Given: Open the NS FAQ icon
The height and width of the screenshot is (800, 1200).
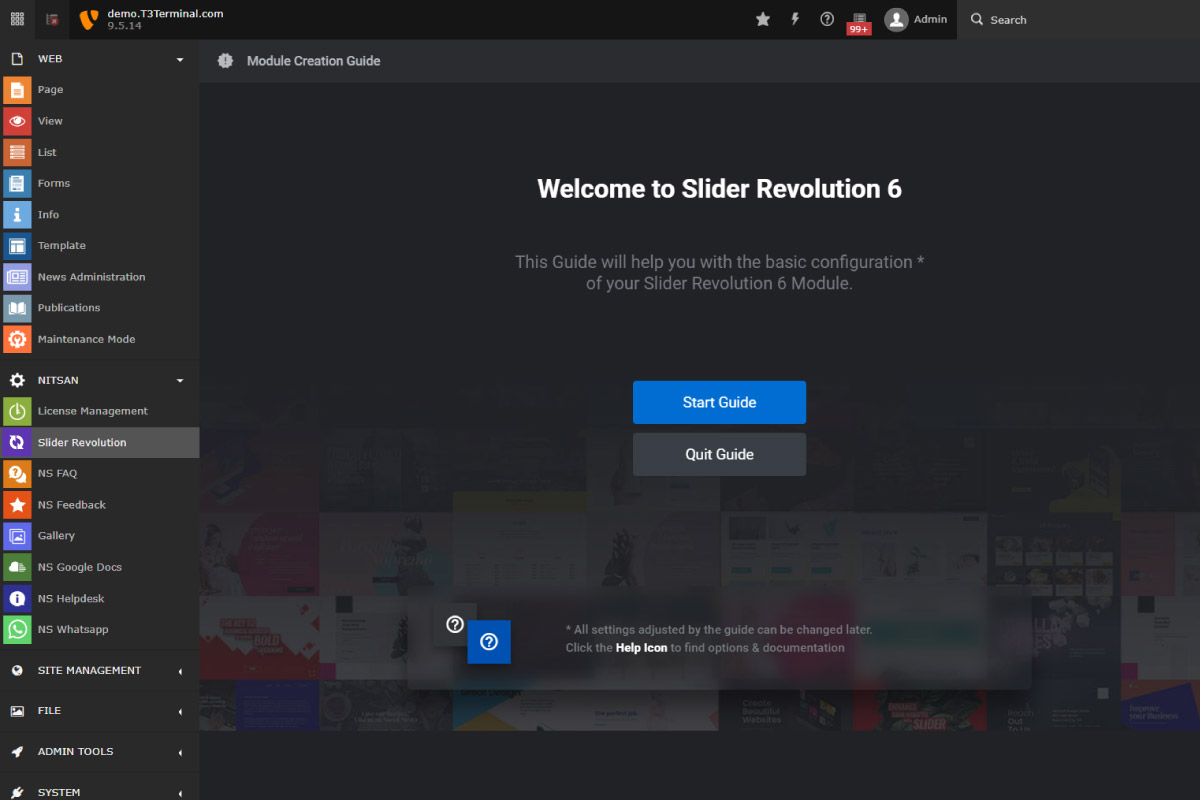Looking at the screenshot, I should click(x=17, y=473).
